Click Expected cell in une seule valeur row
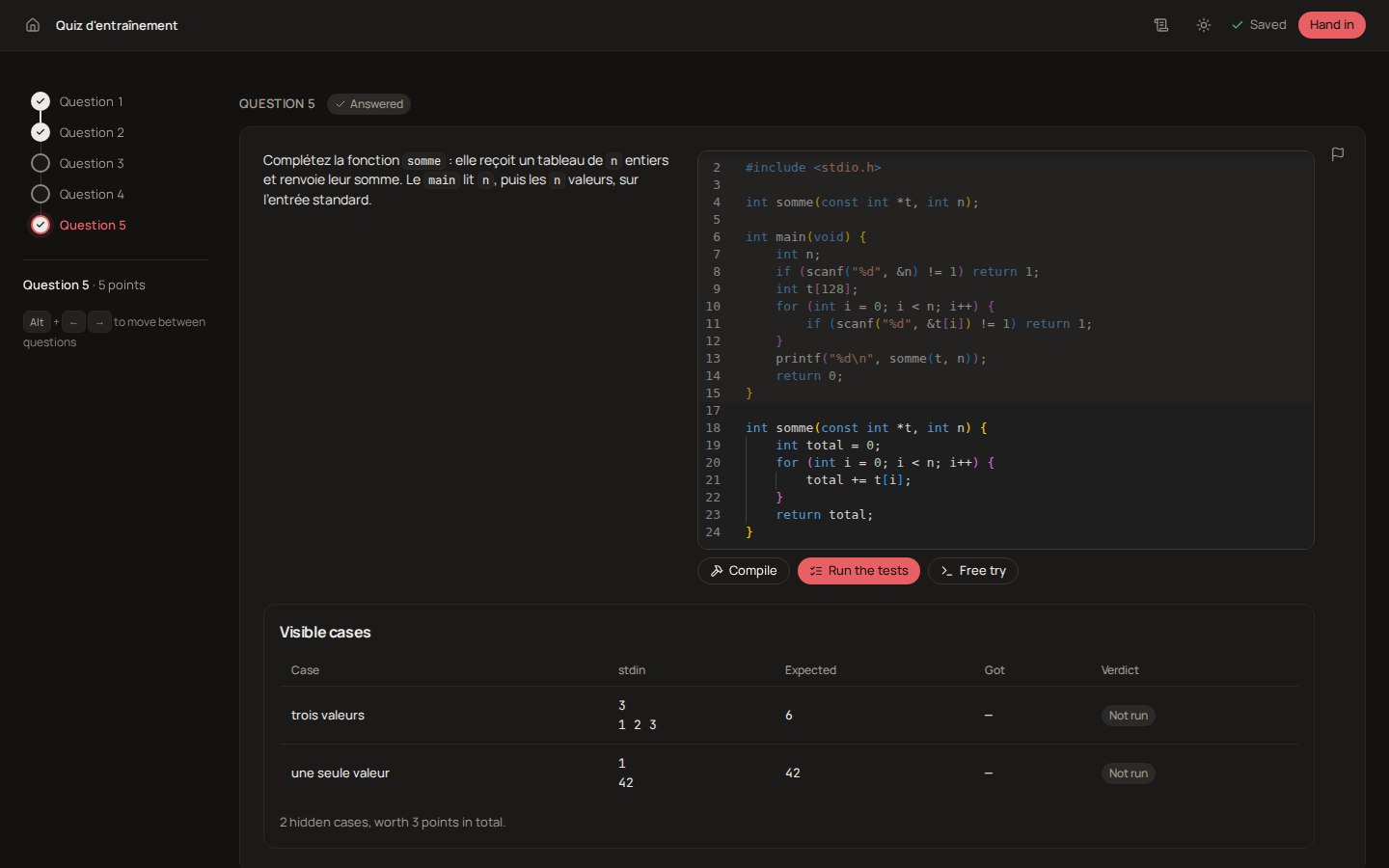Viewport: 1389px width, 868px height. [x=793, y=773]
